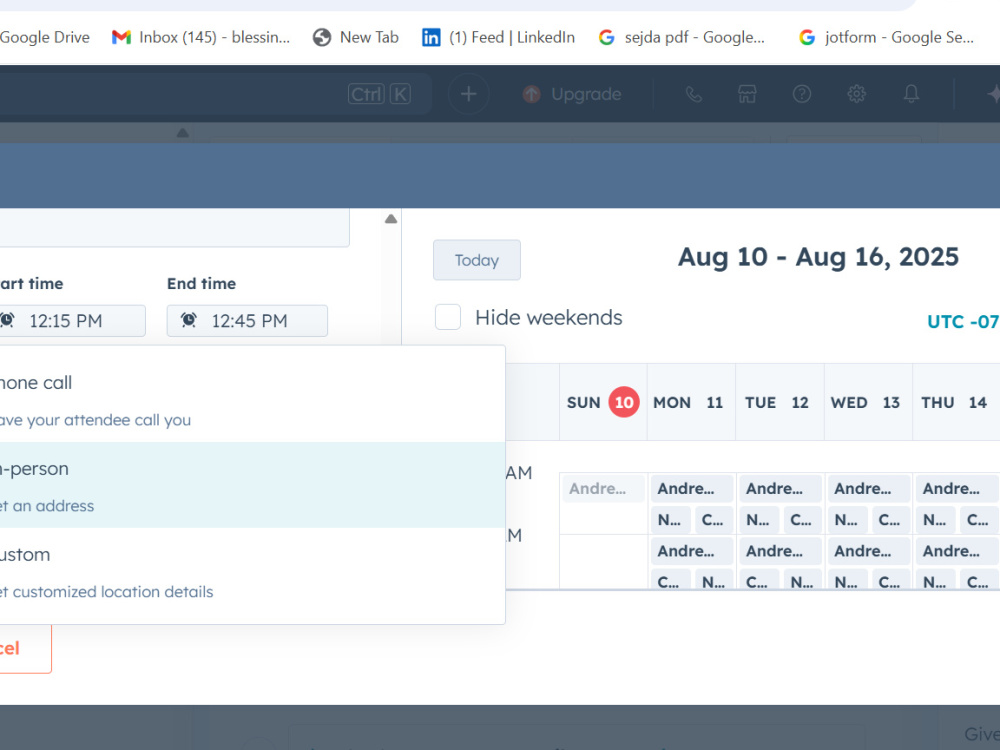Click the Ctrl K search shortcut

point(379,94)
